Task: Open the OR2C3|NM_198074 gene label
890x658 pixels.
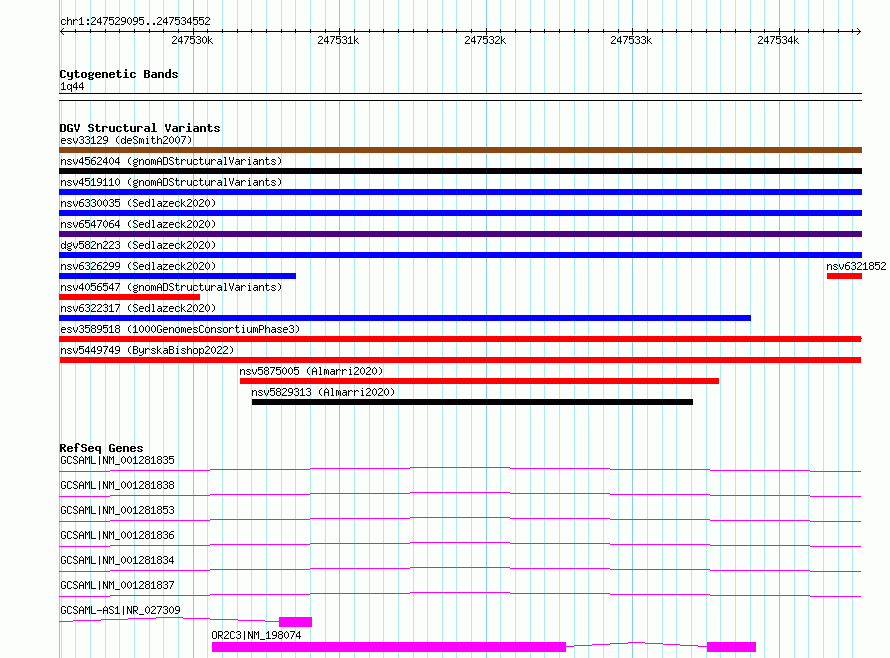Action: (x=256, y=635)
